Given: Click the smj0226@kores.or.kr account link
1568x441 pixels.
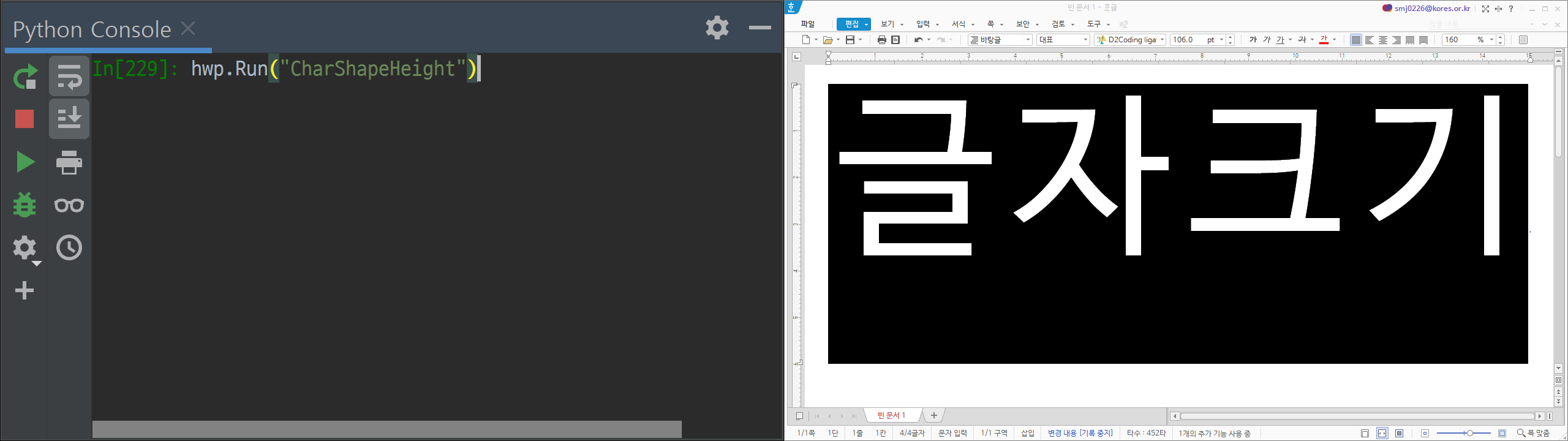Looking at the screenshot, I should (x=1432, y=9).
